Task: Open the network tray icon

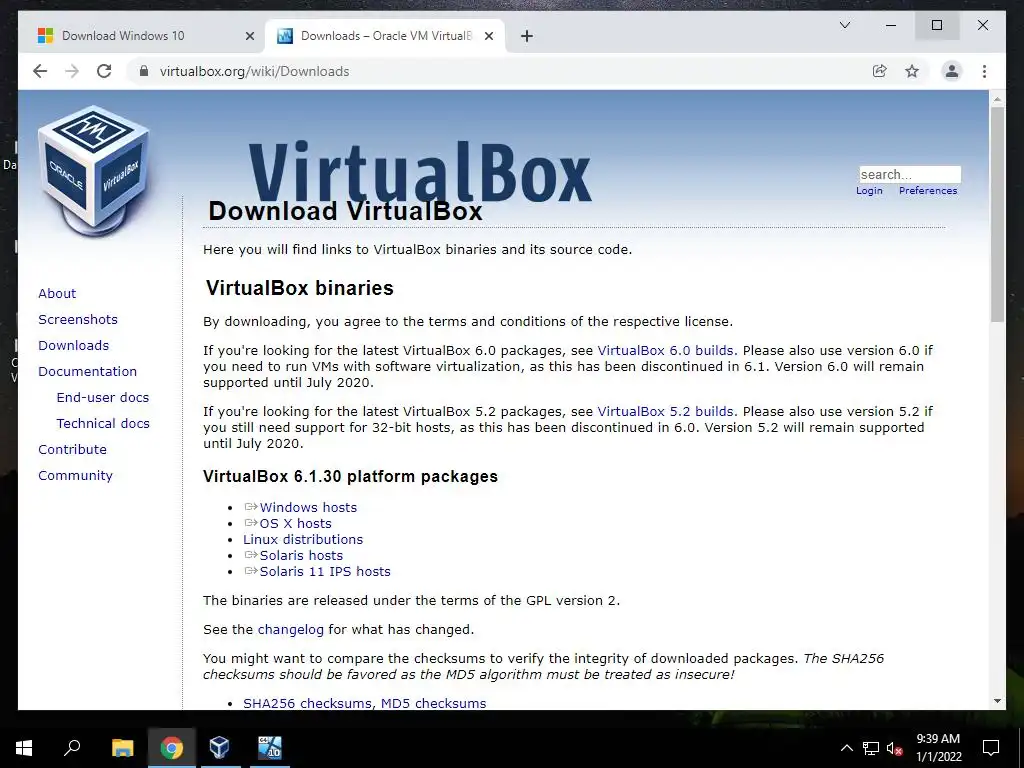Action: point(871,748)
